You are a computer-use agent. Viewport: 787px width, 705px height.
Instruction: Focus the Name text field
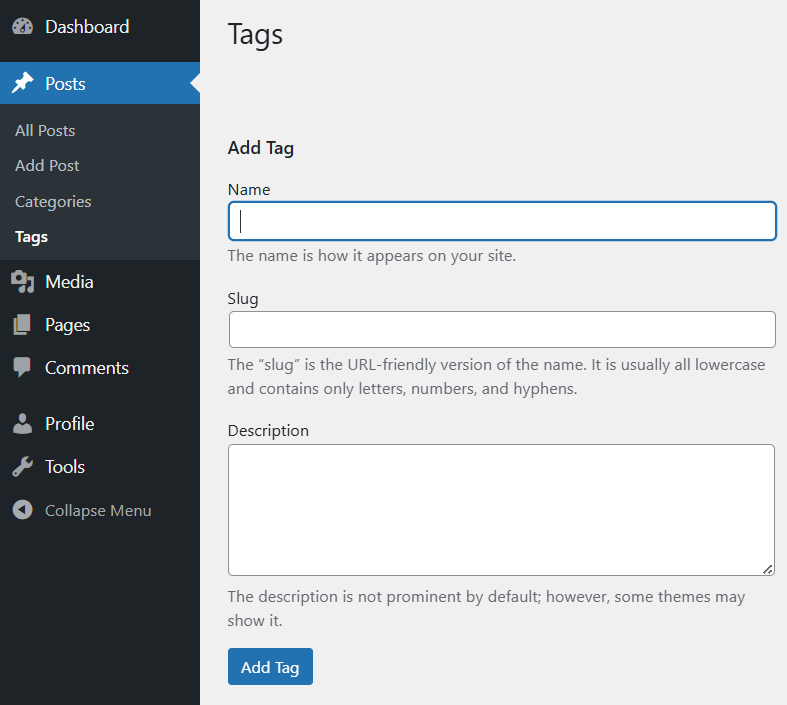point(502,221)
